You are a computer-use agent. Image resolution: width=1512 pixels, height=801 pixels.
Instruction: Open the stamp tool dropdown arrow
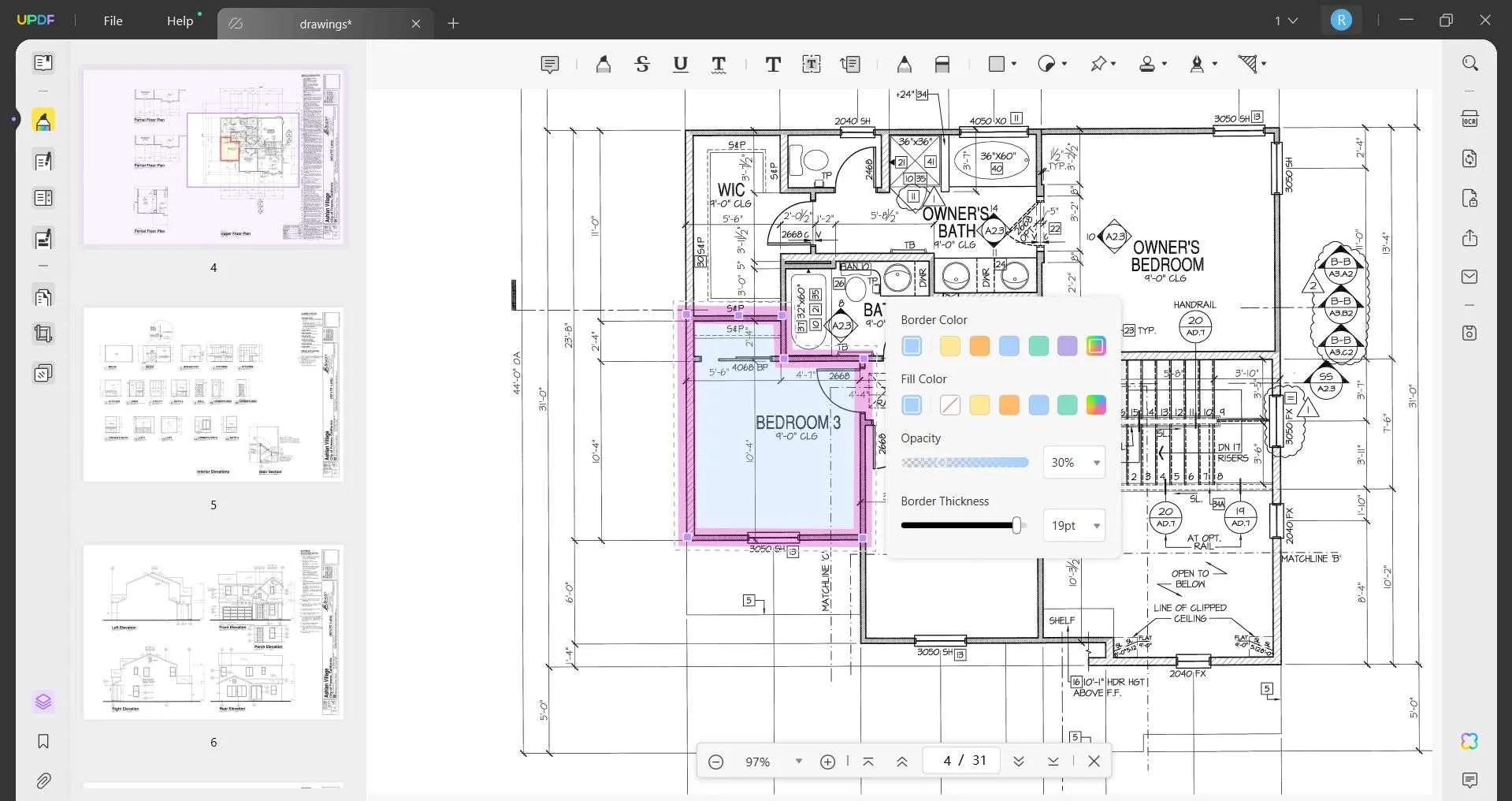[x=1165, y=64]
